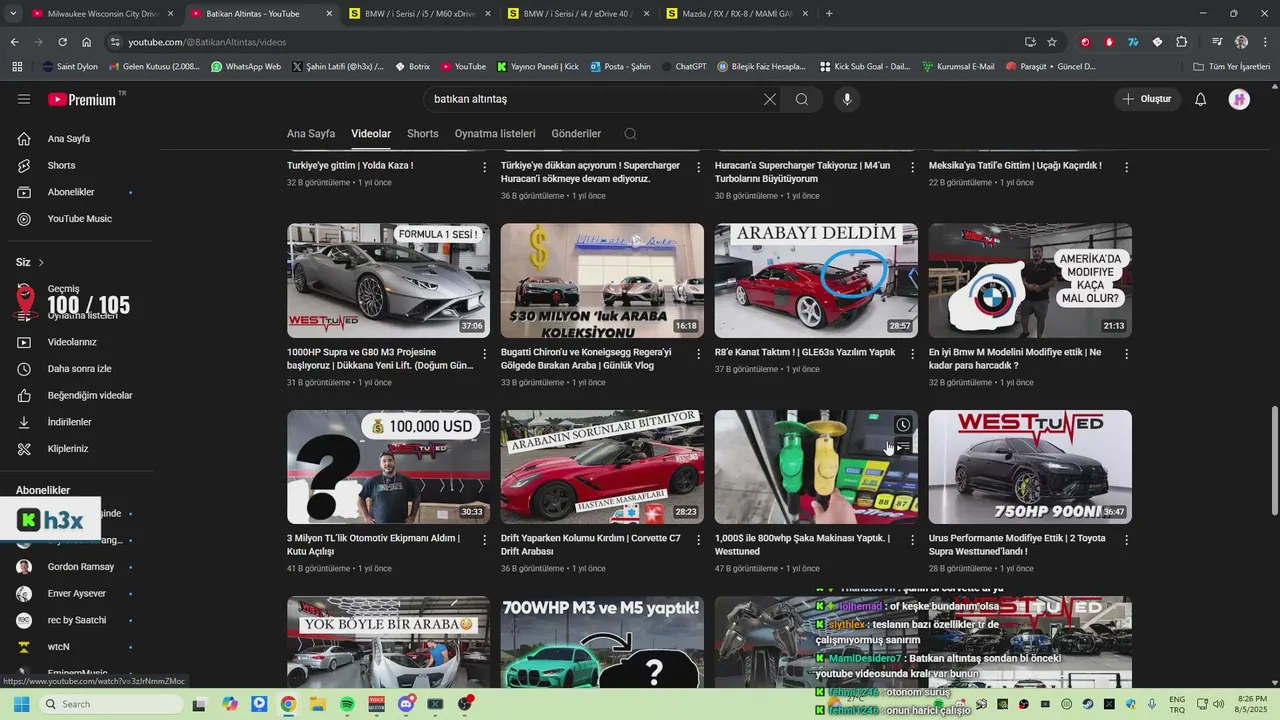Switch to 'Mazda / RX / RX-8' browser tab
This screenshot has height=720, width=1280.
(x=737, y=14)
